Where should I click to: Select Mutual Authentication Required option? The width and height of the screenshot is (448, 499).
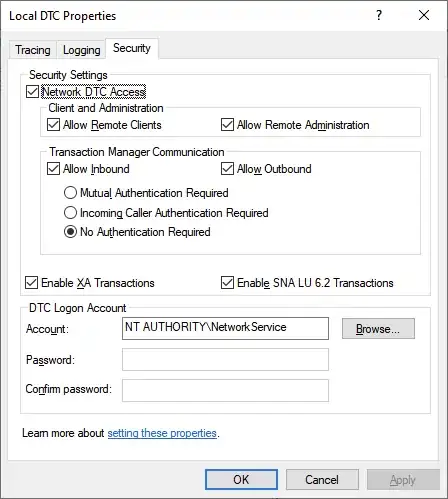click(x=70, y=193)
